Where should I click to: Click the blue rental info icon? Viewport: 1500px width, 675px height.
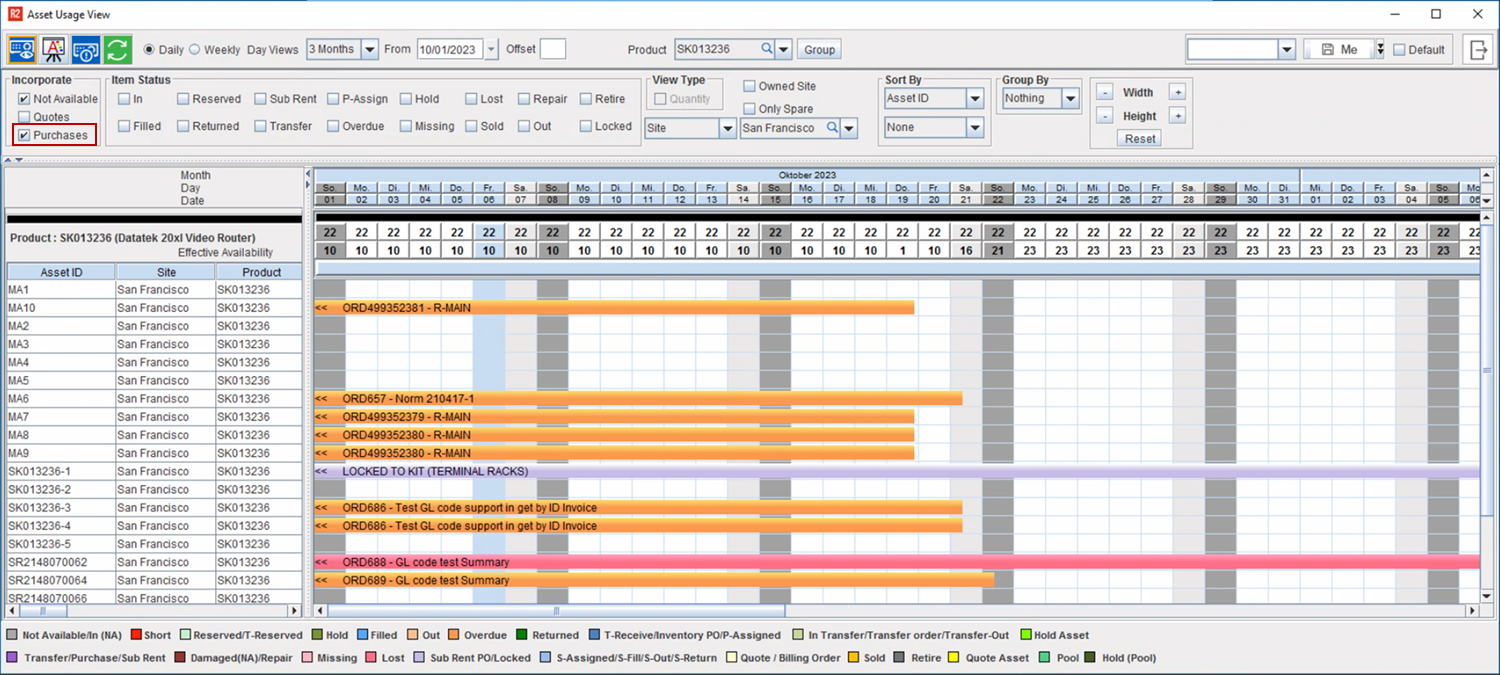86,49
